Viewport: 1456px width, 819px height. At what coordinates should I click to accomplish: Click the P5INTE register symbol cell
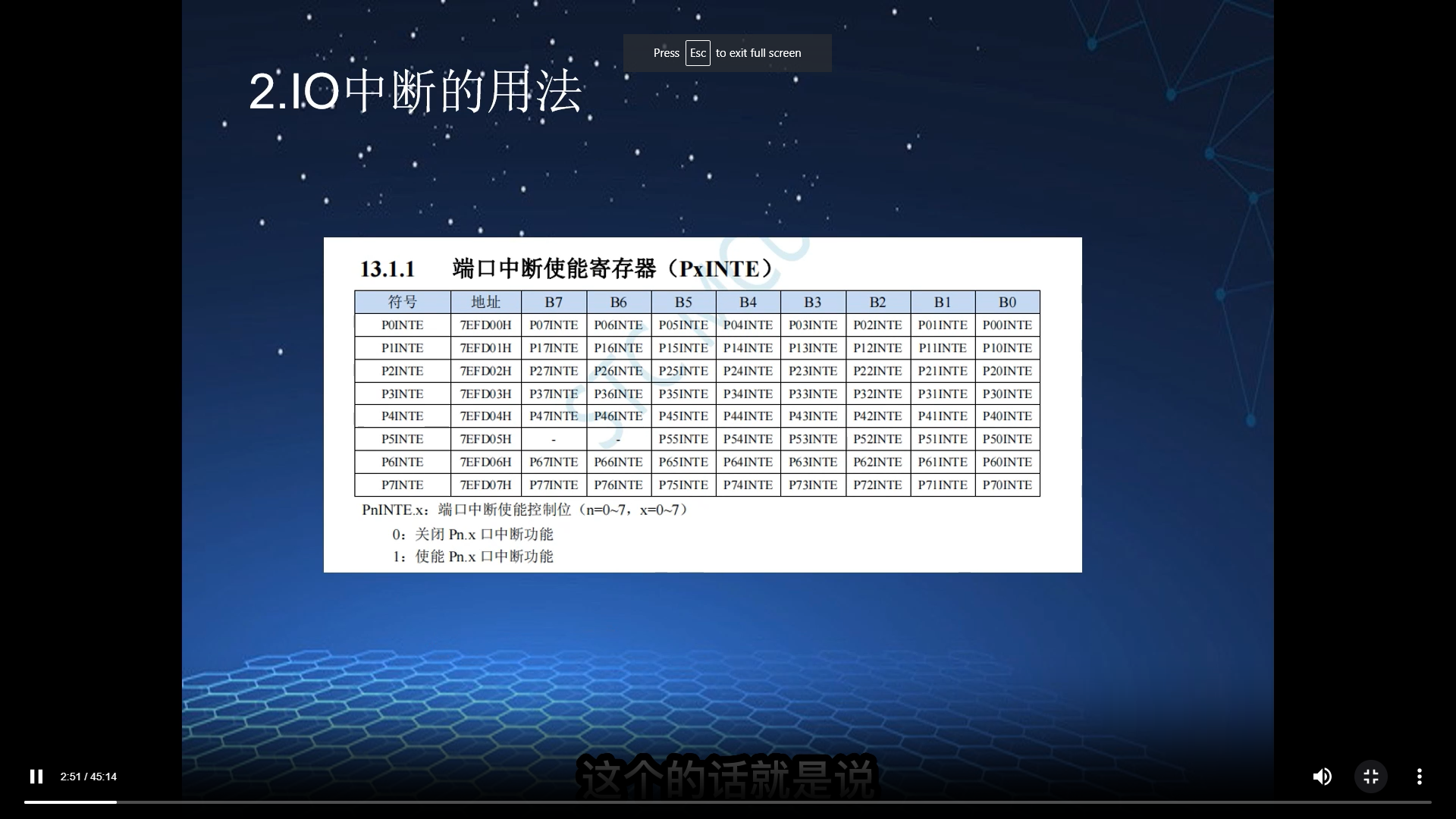point(403,439)
